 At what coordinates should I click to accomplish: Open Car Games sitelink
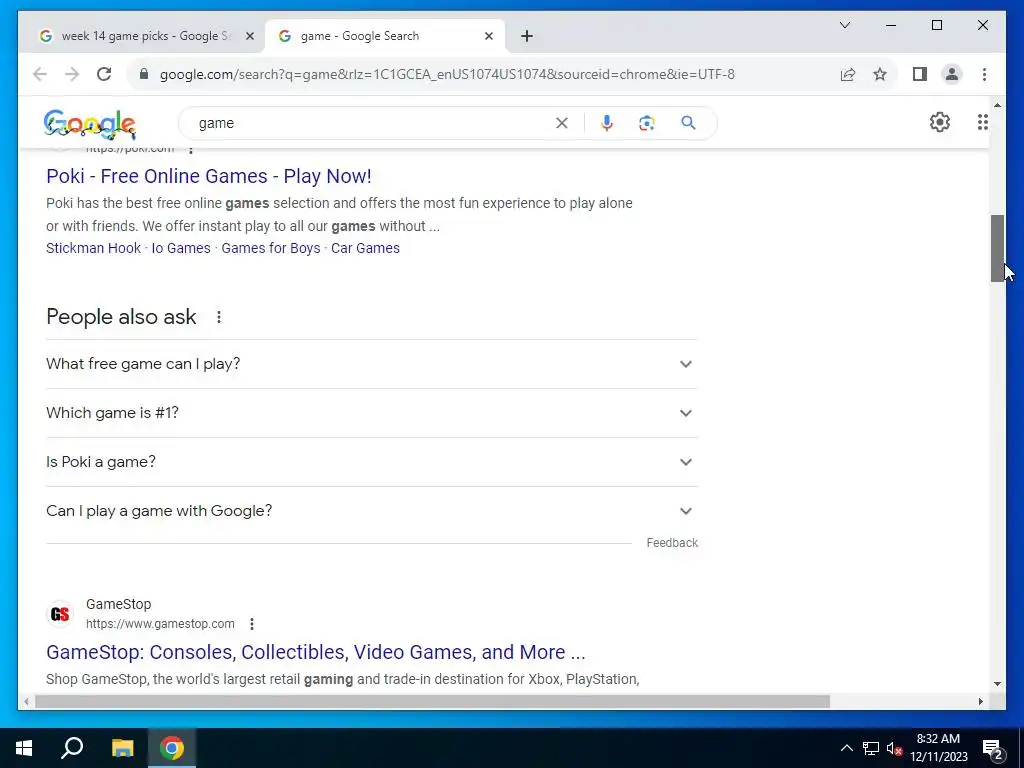pyautogui.click(x=365, y=248)
